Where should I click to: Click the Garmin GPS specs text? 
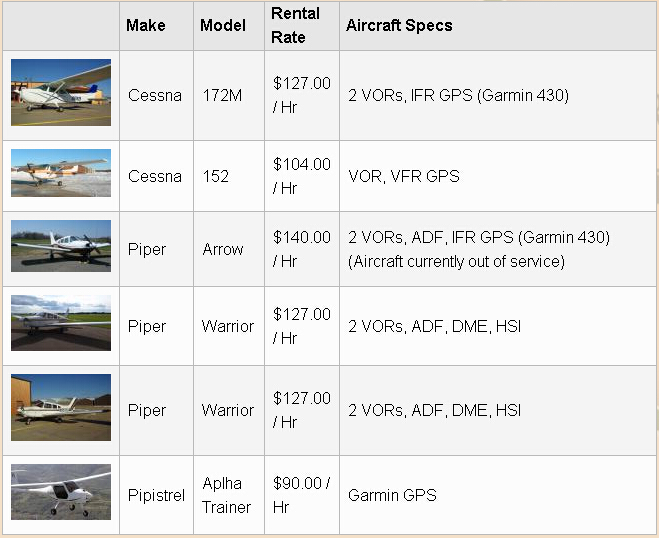[392, 495]
